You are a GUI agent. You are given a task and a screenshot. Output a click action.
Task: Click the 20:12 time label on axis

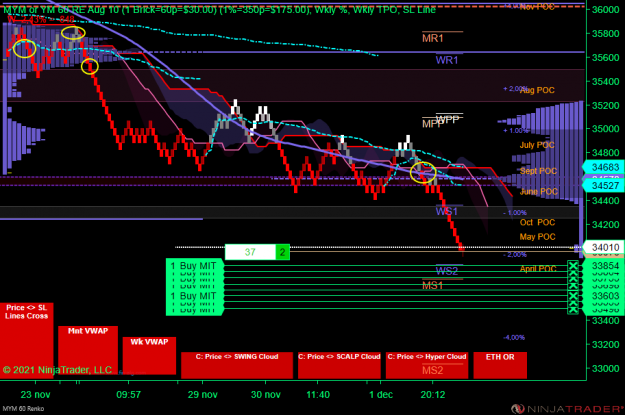click(433, 395)
